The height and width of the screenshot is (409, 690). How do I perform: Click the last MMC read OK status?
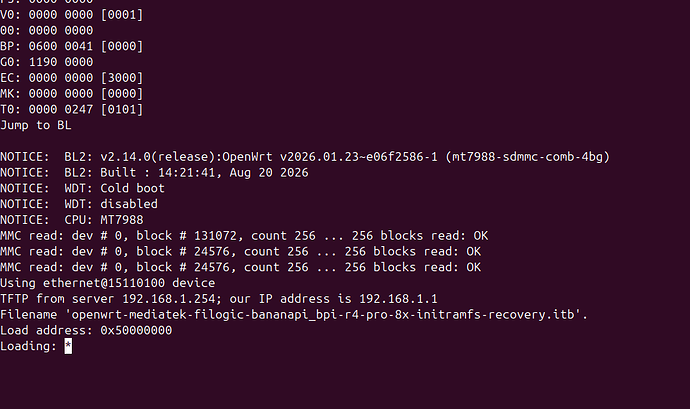[473, 268]
